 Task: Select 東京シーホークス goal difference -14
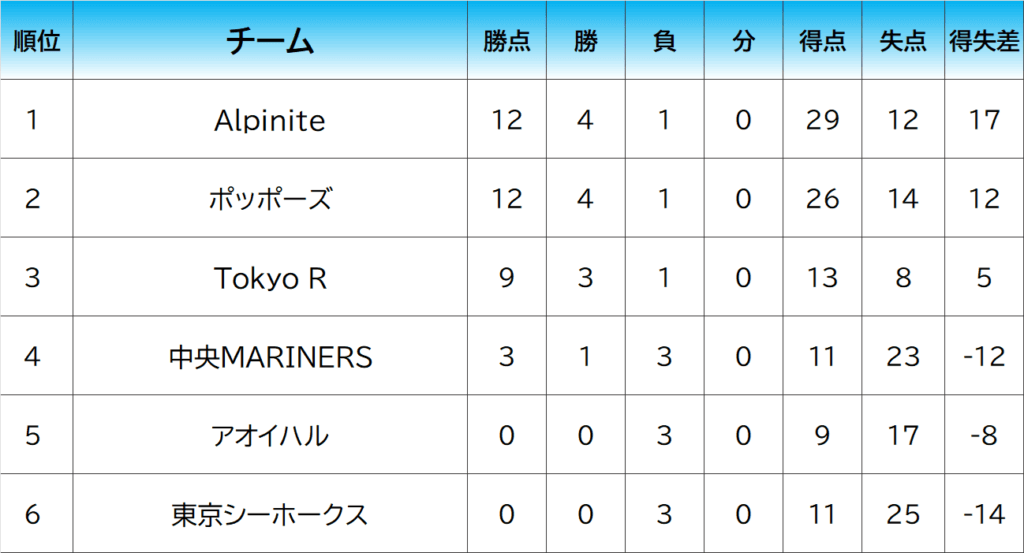point(984,515)
